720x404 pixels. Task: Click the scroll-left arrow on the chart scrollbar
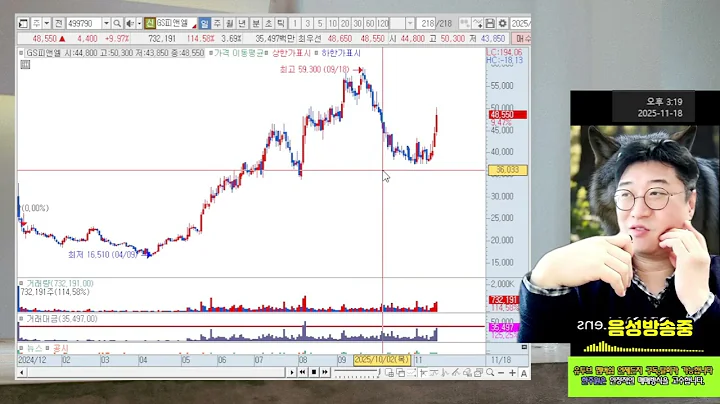point(21,372)
